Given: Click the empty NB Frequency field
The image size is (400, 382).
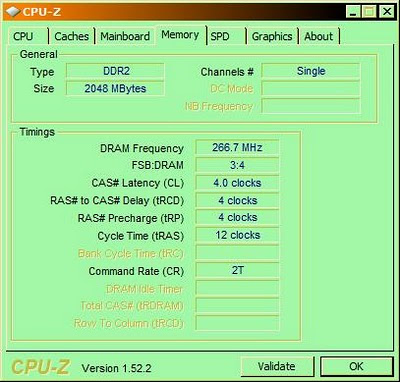Looking at the screenshot, I should pos(311,106).
